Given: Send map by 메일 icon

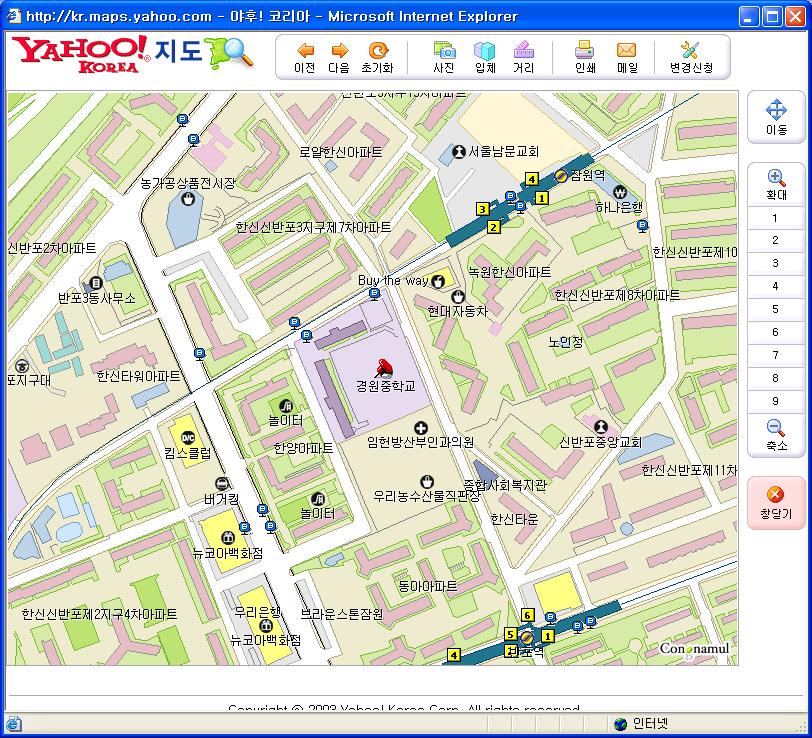Looking at the screenshot, I should click(x=627, y=51).
